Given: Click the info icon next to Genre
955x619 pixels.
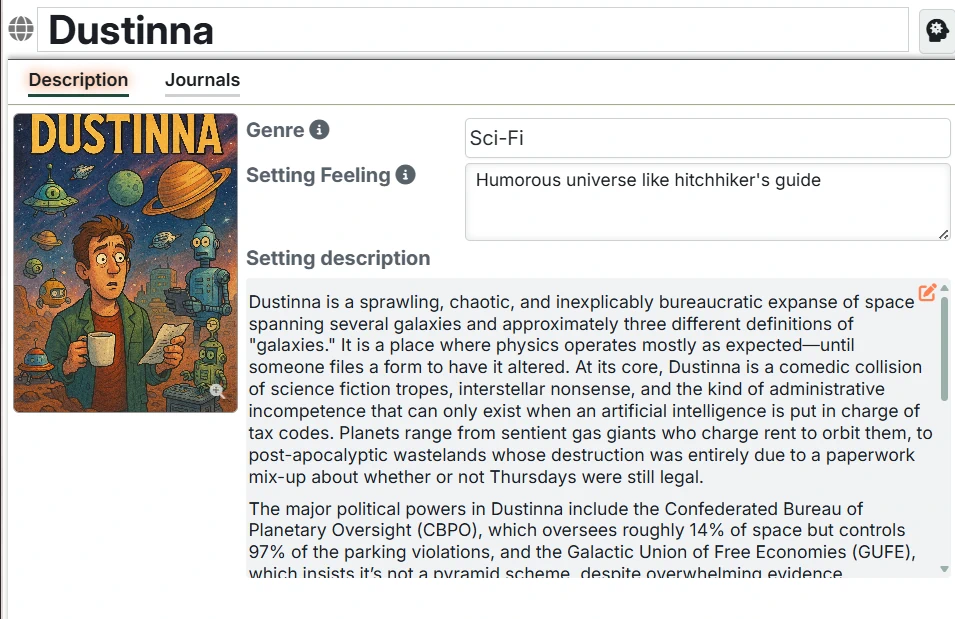Looking at the screenshot, I should pos(319,130).
